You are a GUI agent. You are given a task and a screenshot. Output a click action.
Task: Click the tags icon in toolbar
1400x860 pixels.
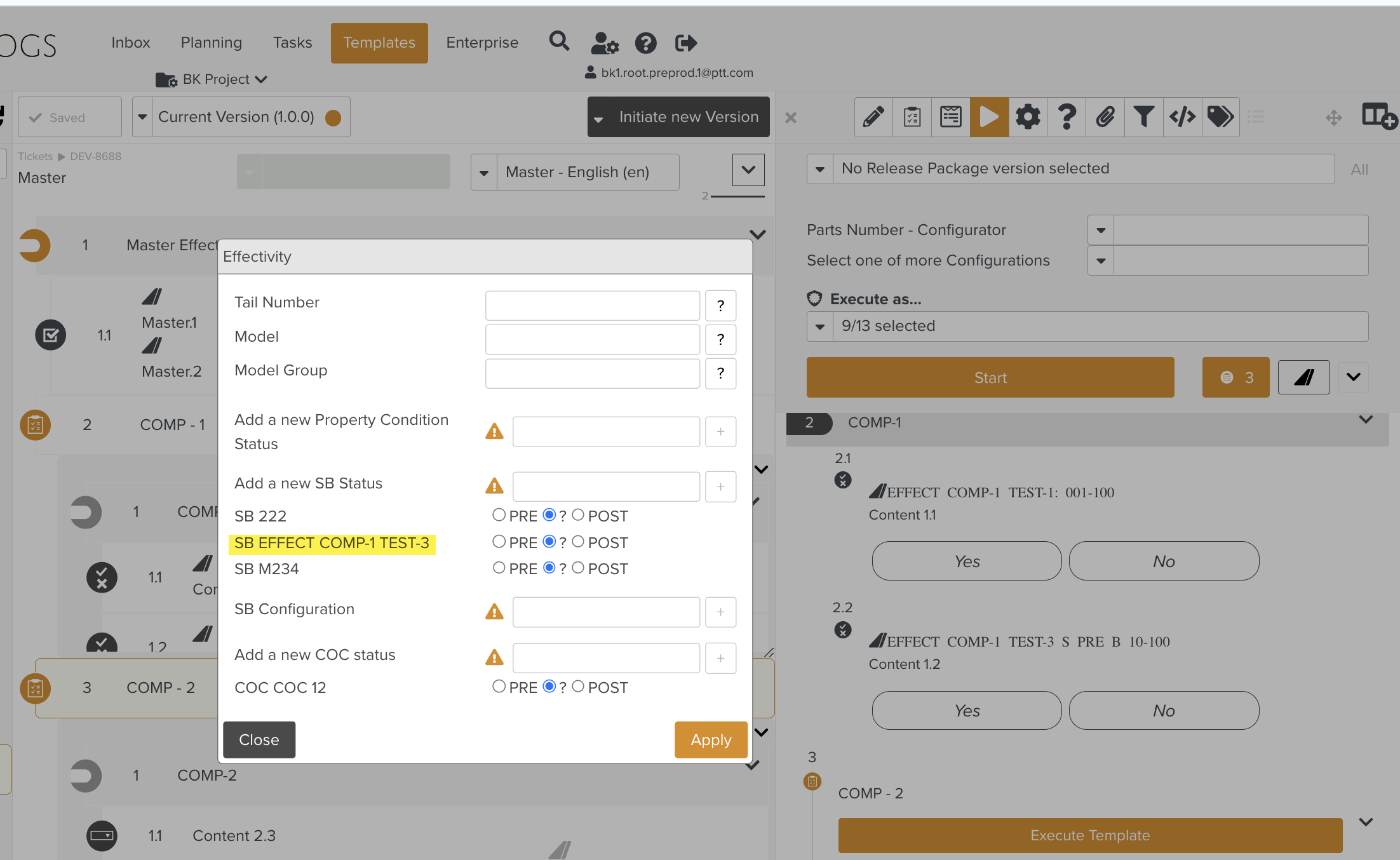click(1220, 117)
